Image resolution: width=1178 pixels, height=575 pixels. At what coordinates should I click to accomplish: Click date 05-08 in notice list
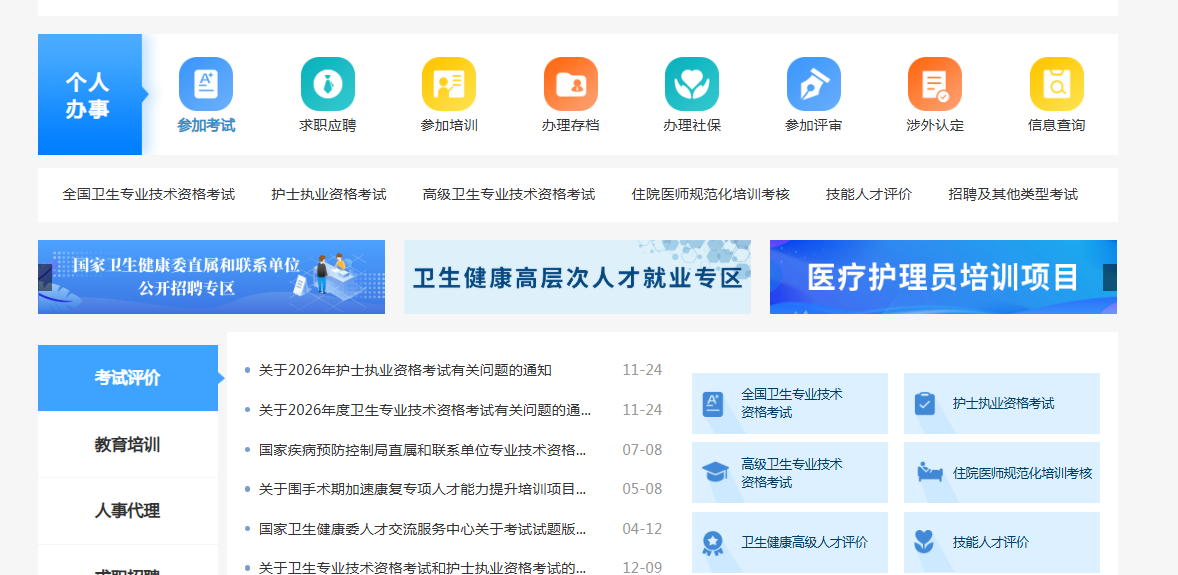(x=642, y=489)
